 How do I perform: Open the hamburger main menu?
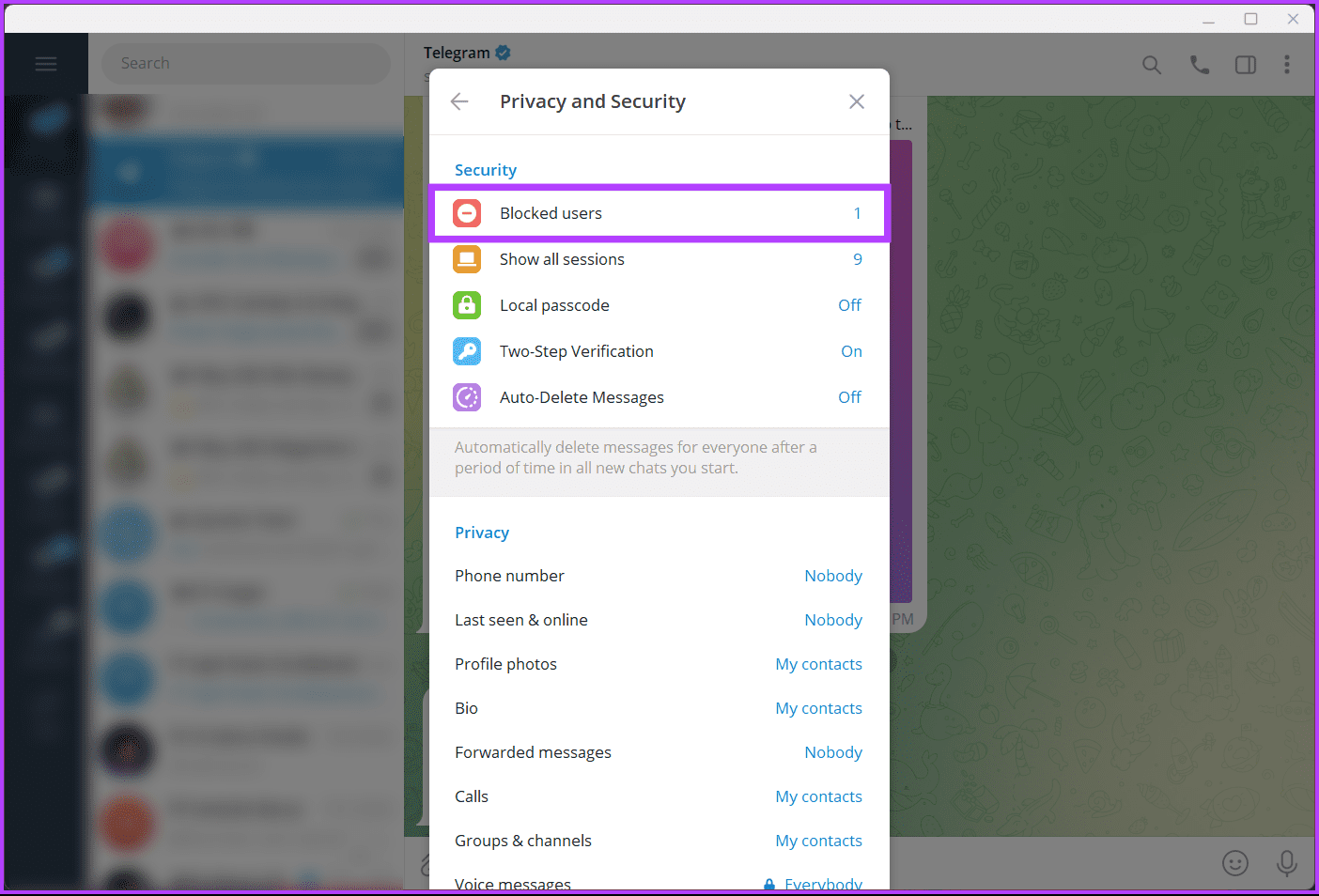click(x=46, y=64)
